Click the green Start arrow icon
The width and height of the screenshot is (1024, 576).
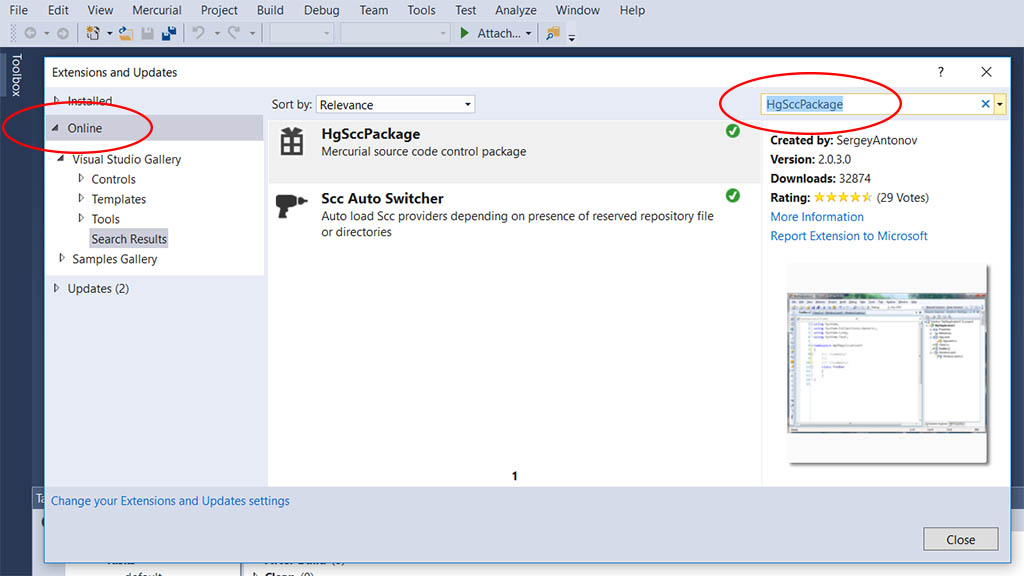(x=464, y=33)
